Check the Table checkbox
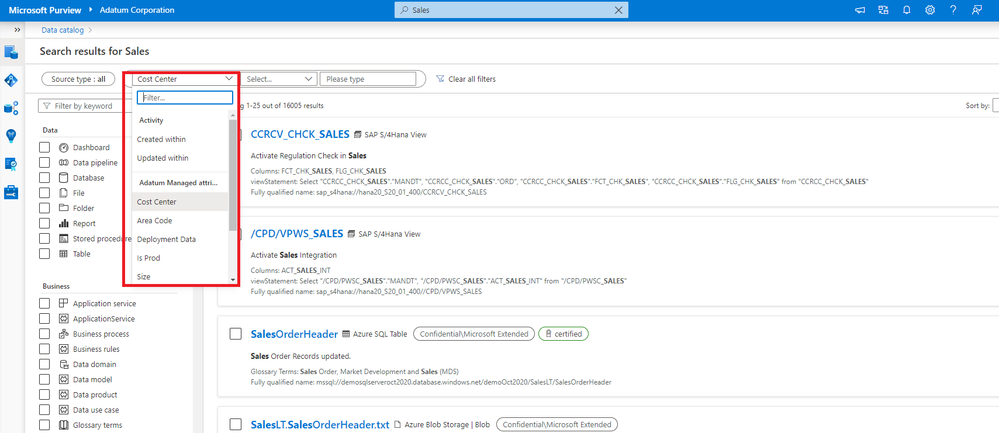Image resolution: width=999 pixels, height=433 pixels. click(x=44, y=253)
